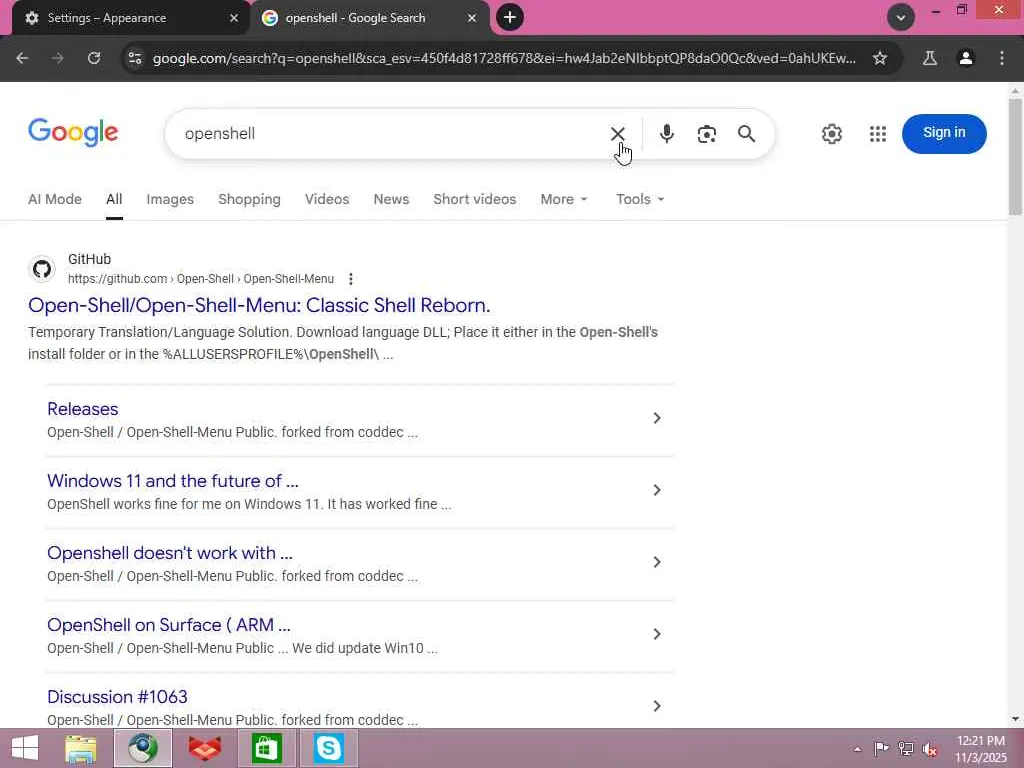Image resolution: width=1024 pixels, height=768 pixels.
Task: Open the Chrome profile avatar icon
Action: pos(965,58)
